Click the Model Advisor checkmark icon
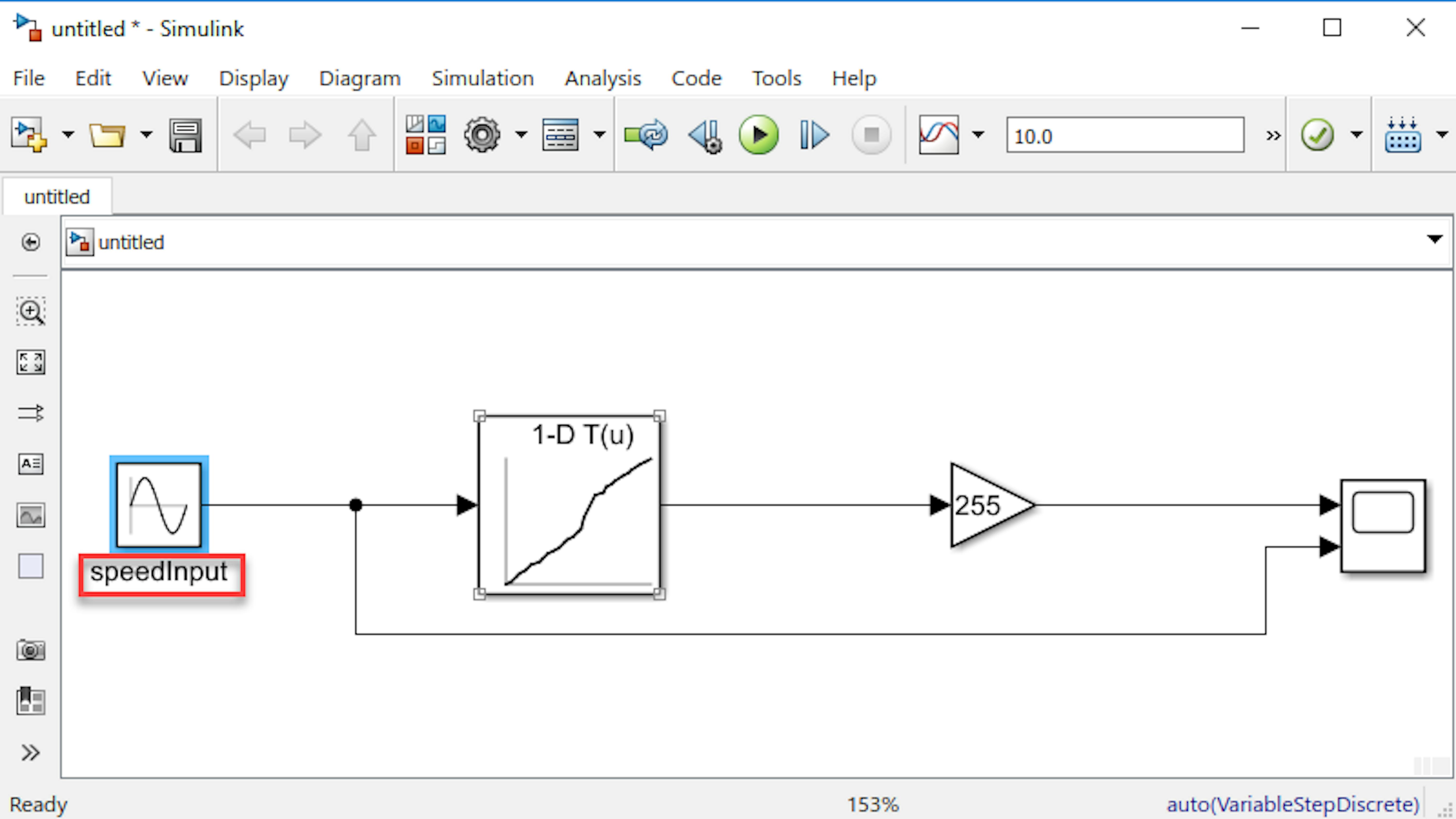Screen dimensions: 1456x819 [x=1317, y=135]
